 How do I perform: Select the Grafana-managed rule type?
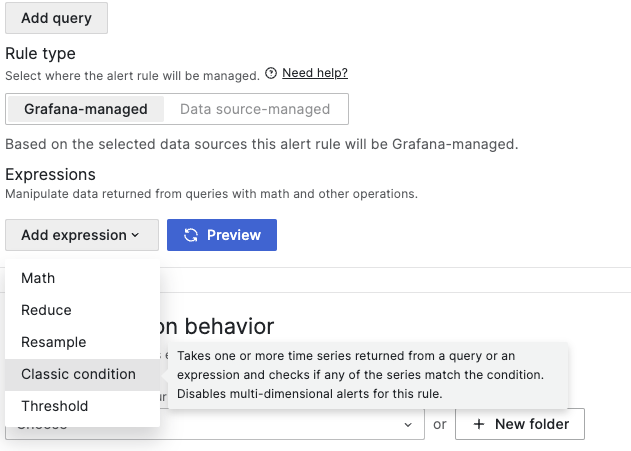(x=85, y=109)
